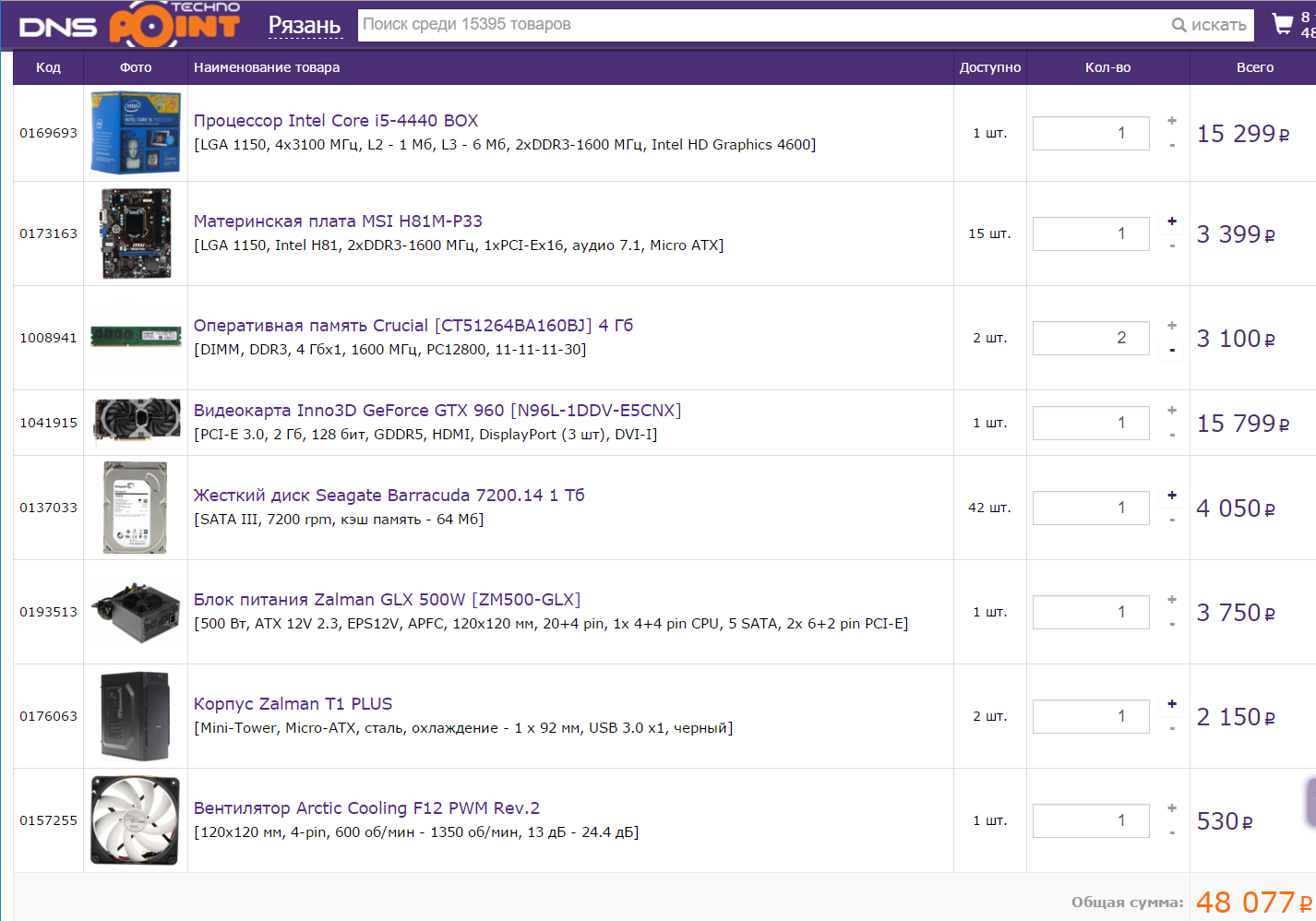Decrease quantity of Zalman GLX 500W supply

[x=1172, y=625]
